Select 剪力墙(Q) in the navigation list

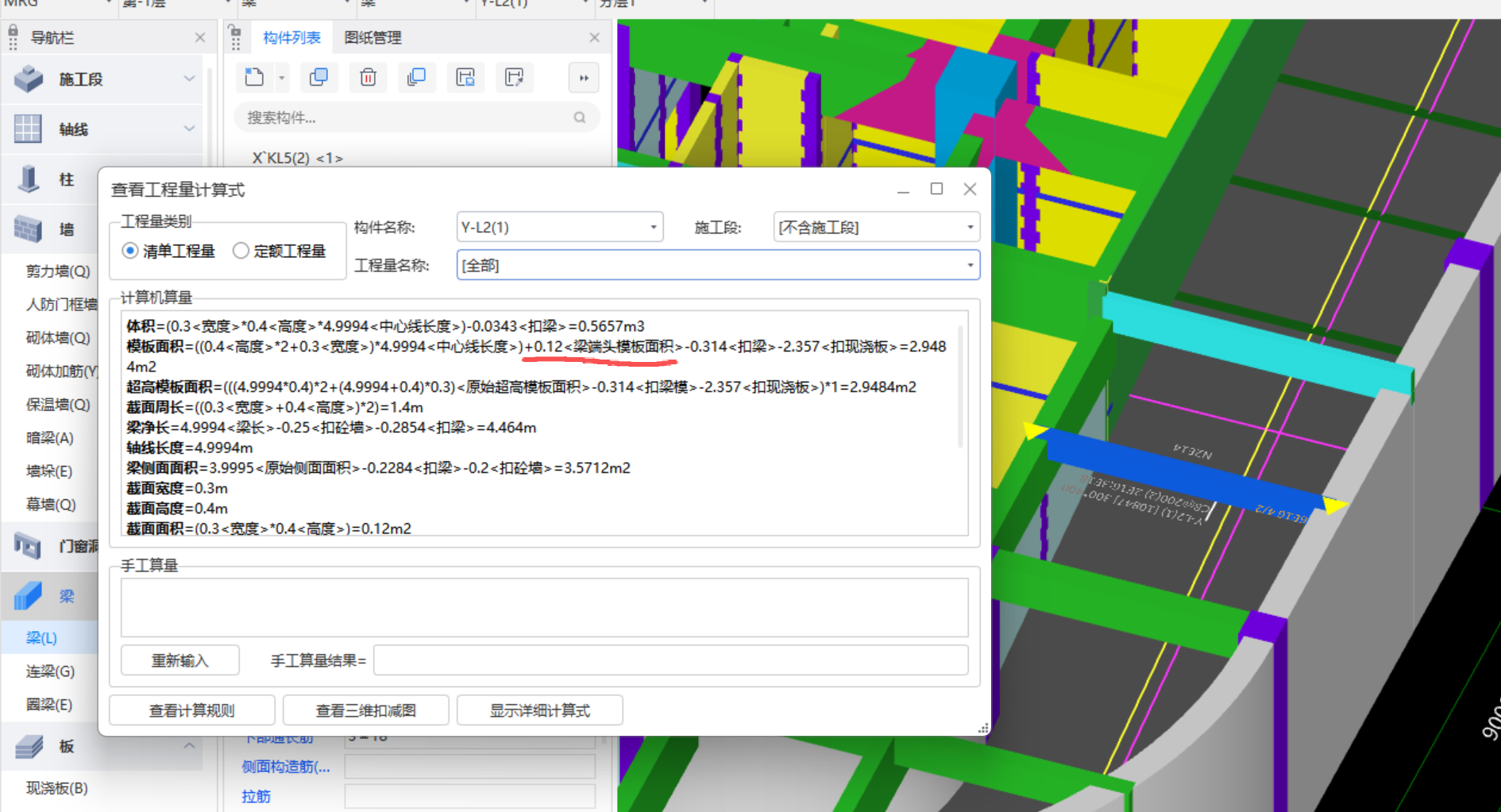coord(58,271)
